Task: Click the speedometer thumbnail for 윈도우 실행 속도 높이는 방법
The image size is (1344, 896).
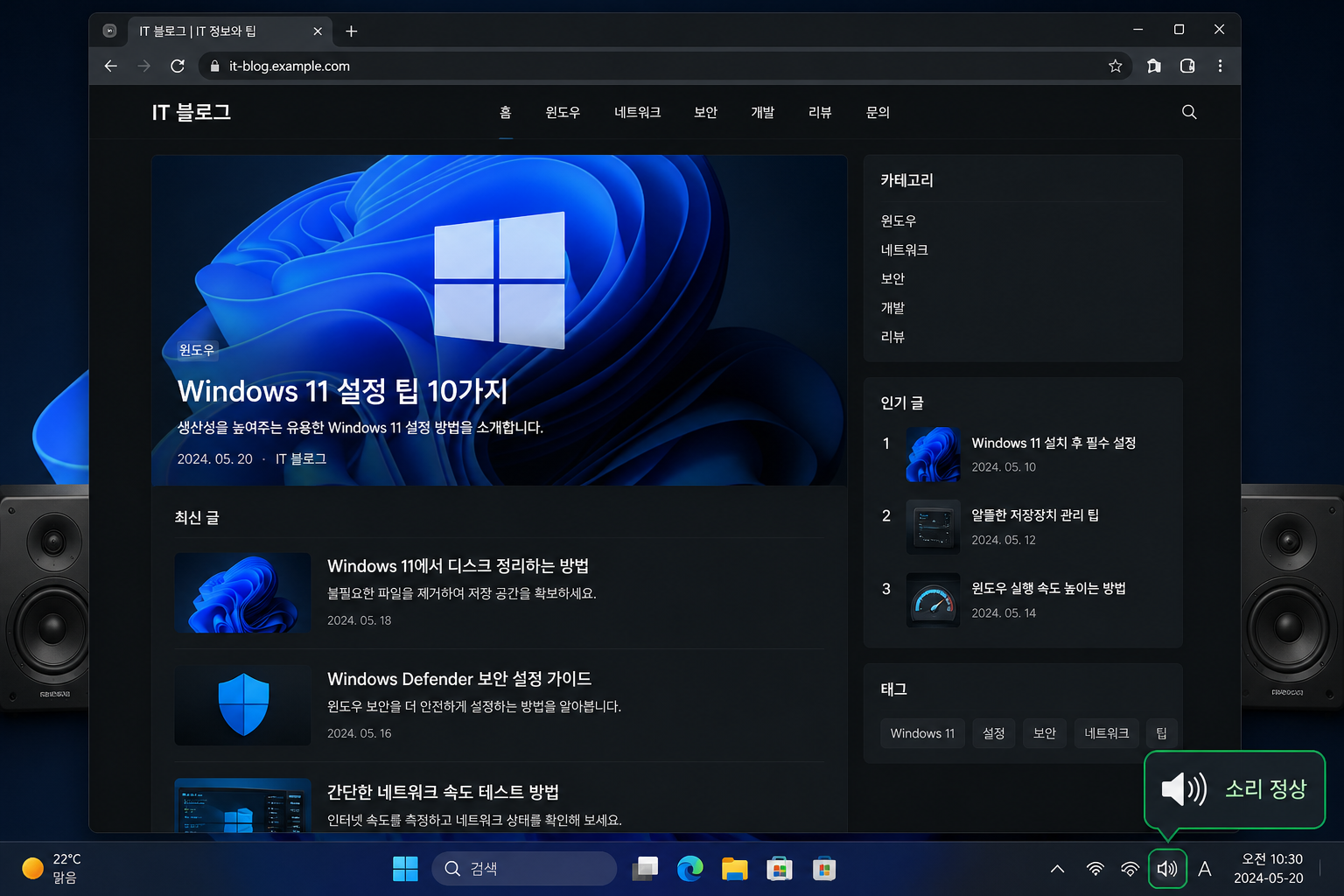Action: click(x=933, y=600)
